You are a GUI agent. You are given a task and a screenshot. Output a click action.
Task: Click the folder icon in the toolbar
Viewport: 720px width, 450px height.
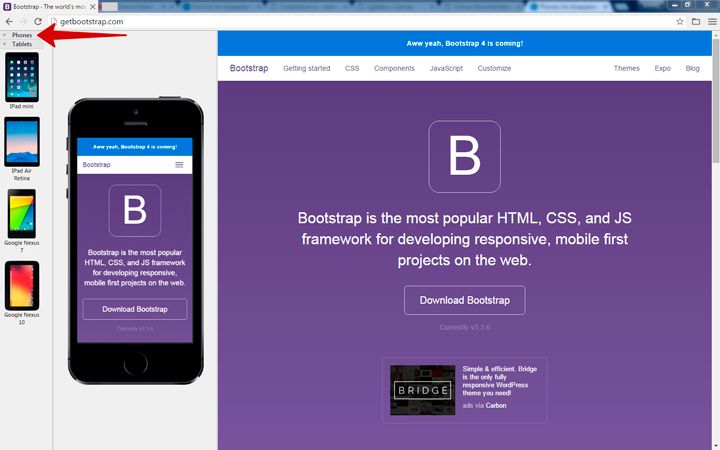(696, 21)
